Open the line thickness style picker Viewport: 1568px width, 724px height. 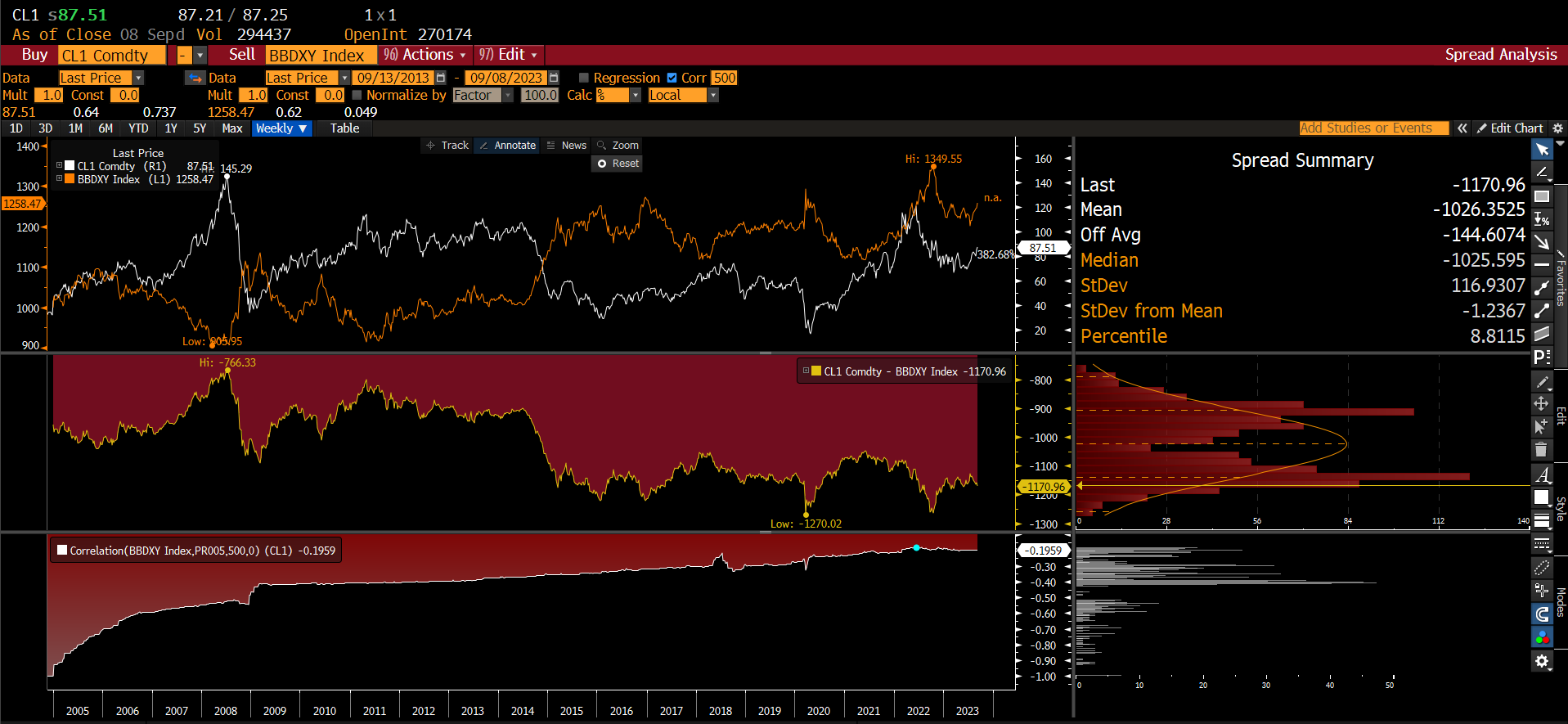(x=1542, y=520)
